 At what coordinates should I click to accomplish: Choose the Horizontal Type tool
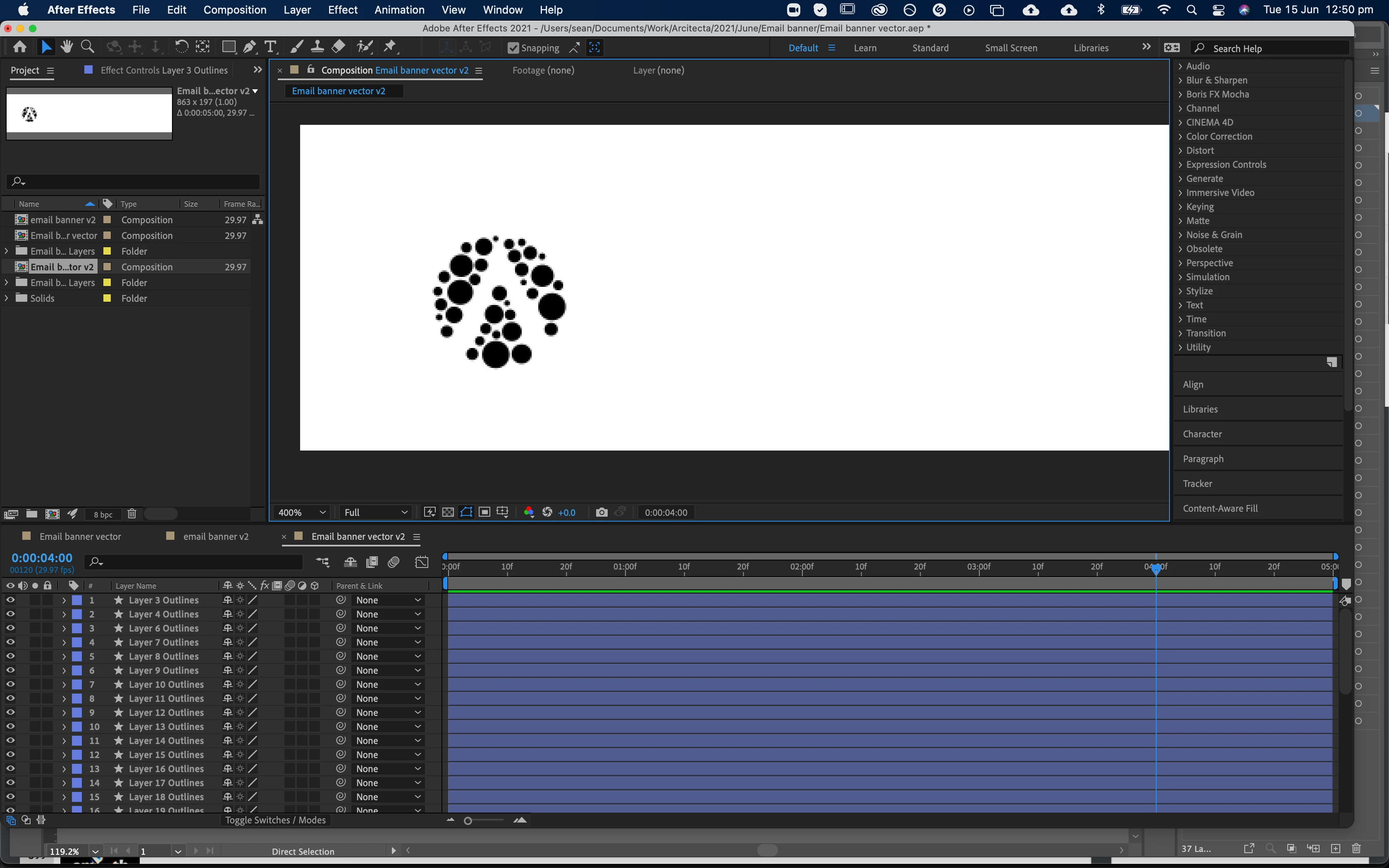pos(270,47)
